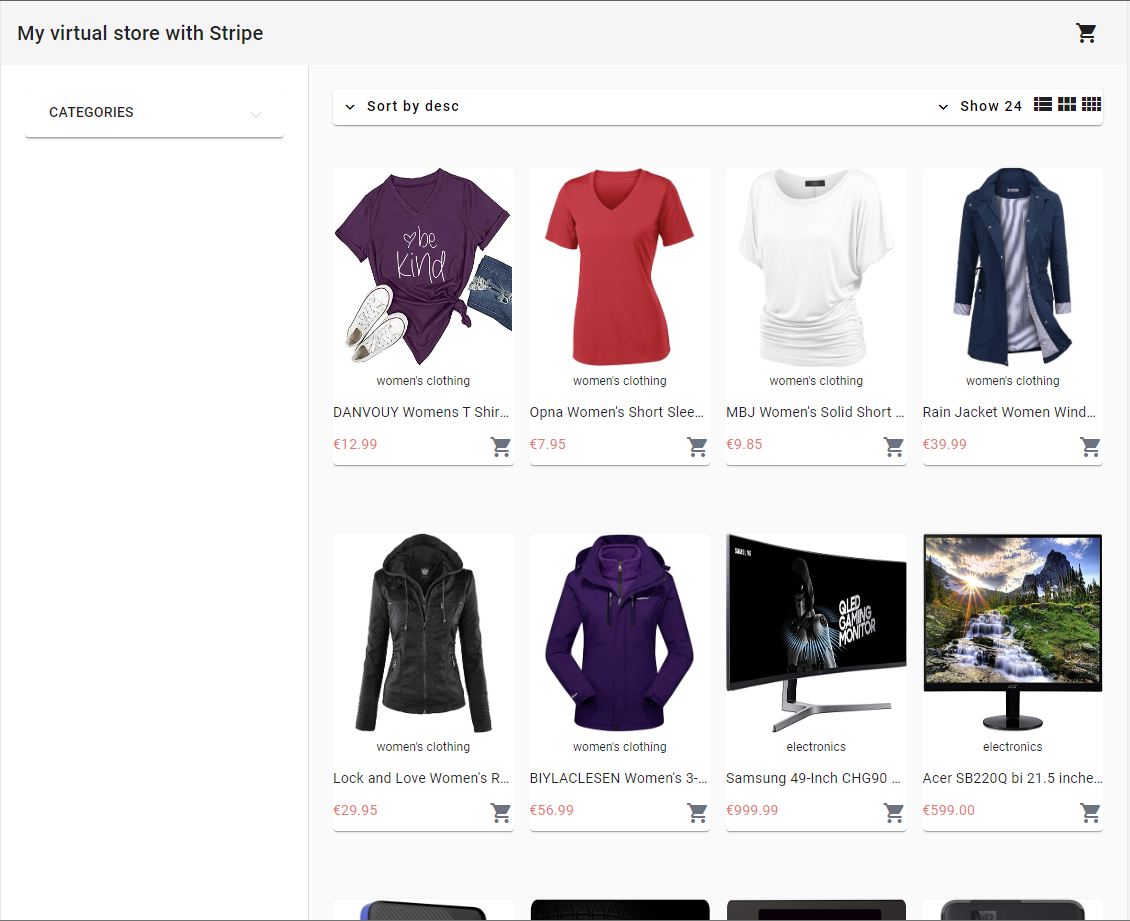This screenshot has height=921, width=1130.
Task: Click the €999.99 price
Action: click(x=752, y=810)
